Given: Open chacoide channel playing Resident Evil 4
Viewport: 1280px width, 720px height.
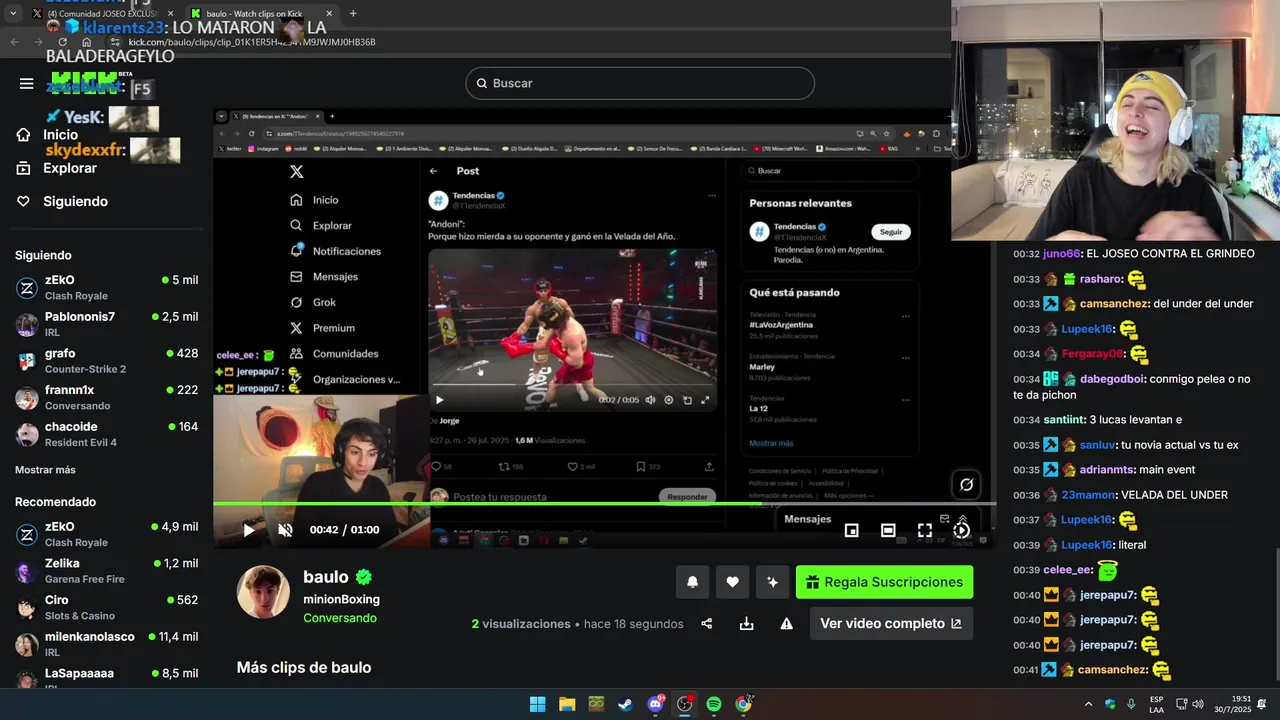Looking at the screenshot, I should click(x=107, y=434).
